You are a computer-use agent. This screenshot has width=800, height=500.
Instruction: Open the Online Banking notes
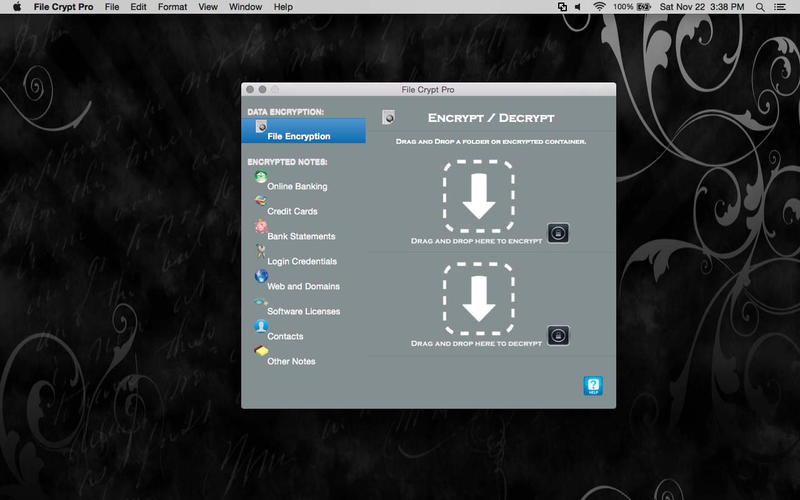297,186
